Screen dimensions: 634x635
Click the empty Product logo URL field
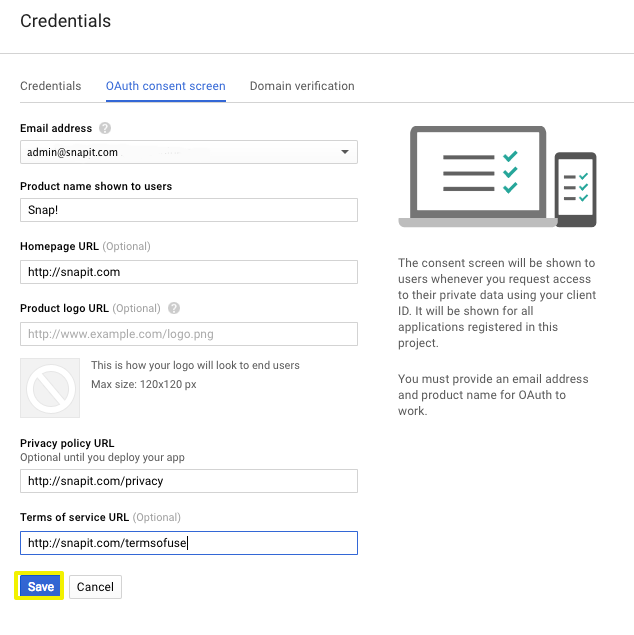pyautogui.click(x=189, y=334)
